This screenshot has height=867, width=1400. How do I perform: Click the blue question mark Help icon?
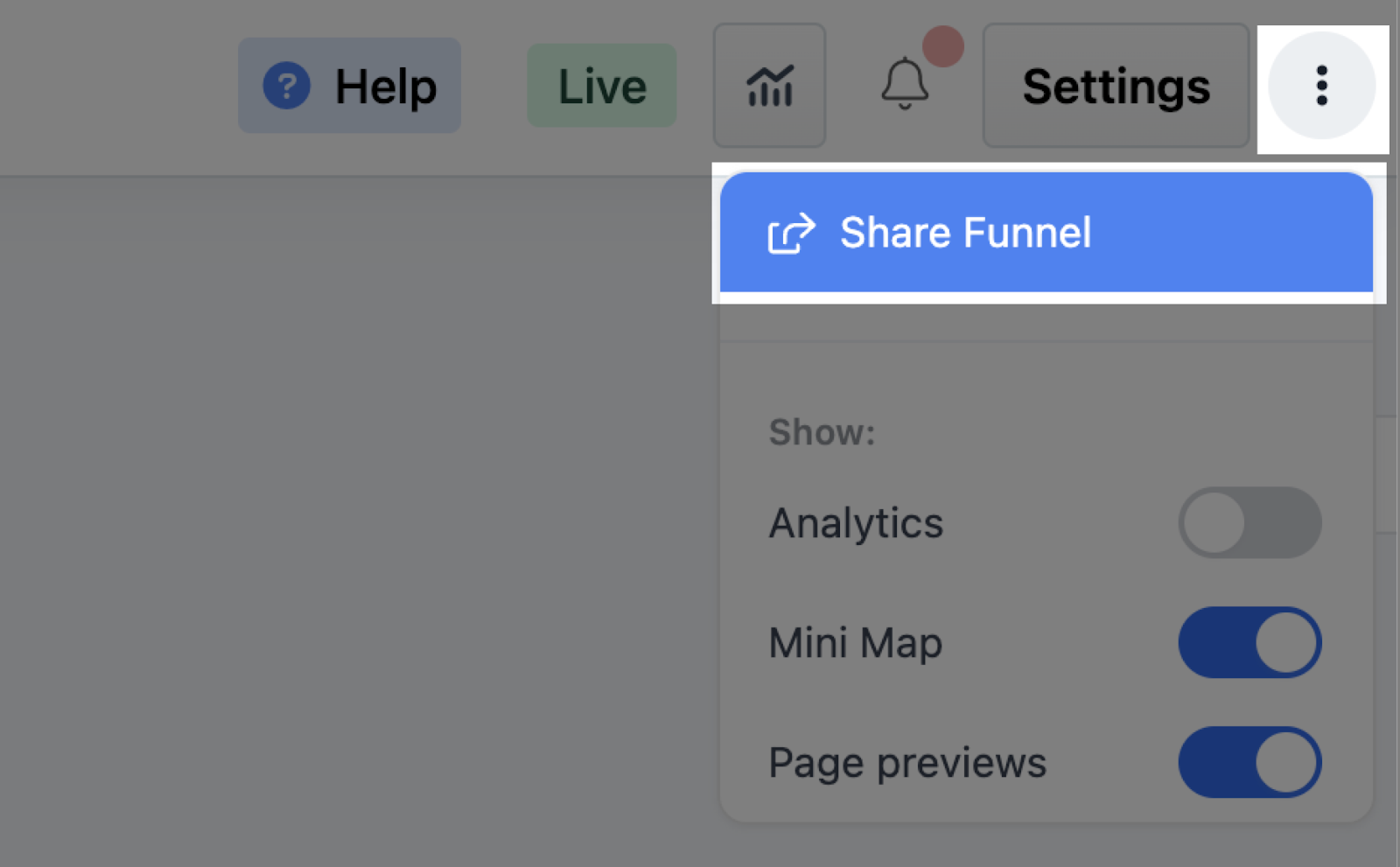(x=286, y=86)
